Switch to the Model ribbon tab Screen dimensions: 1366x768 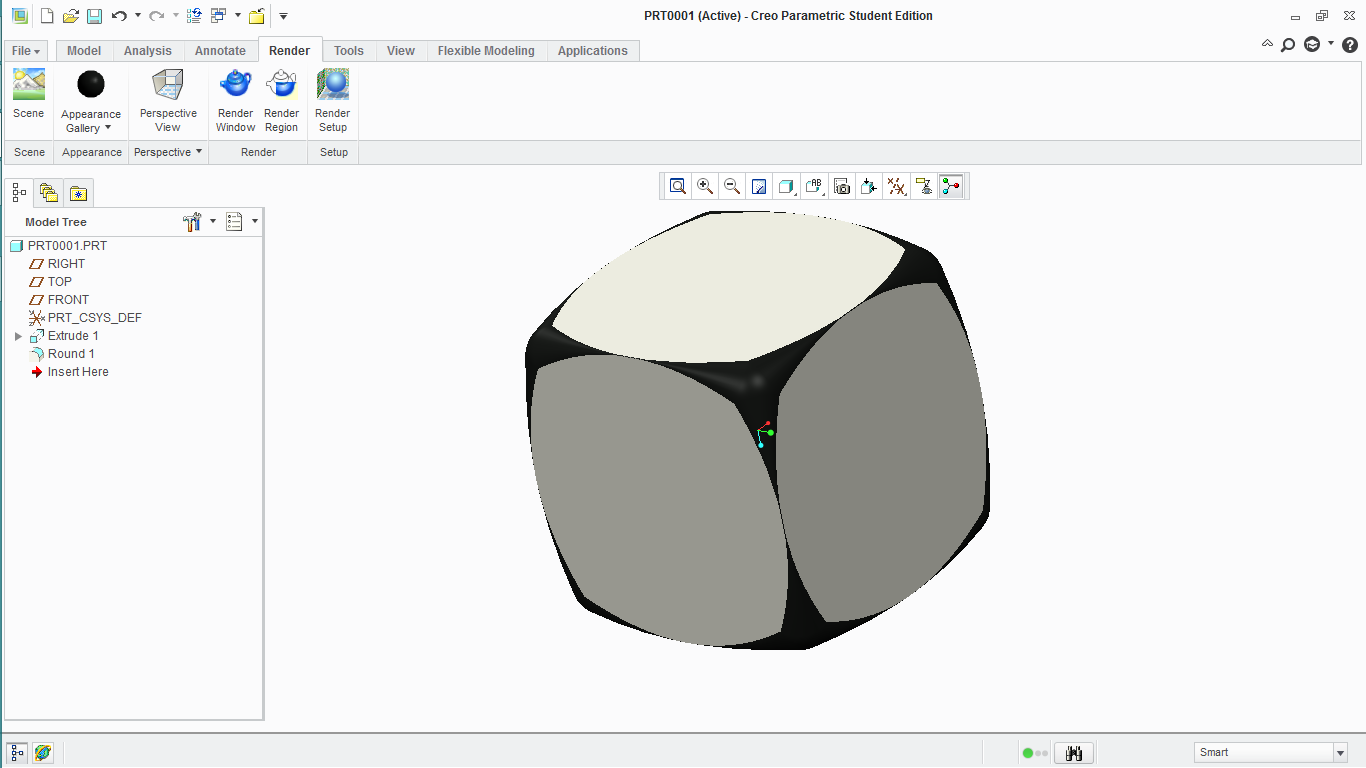coord(84,51)
